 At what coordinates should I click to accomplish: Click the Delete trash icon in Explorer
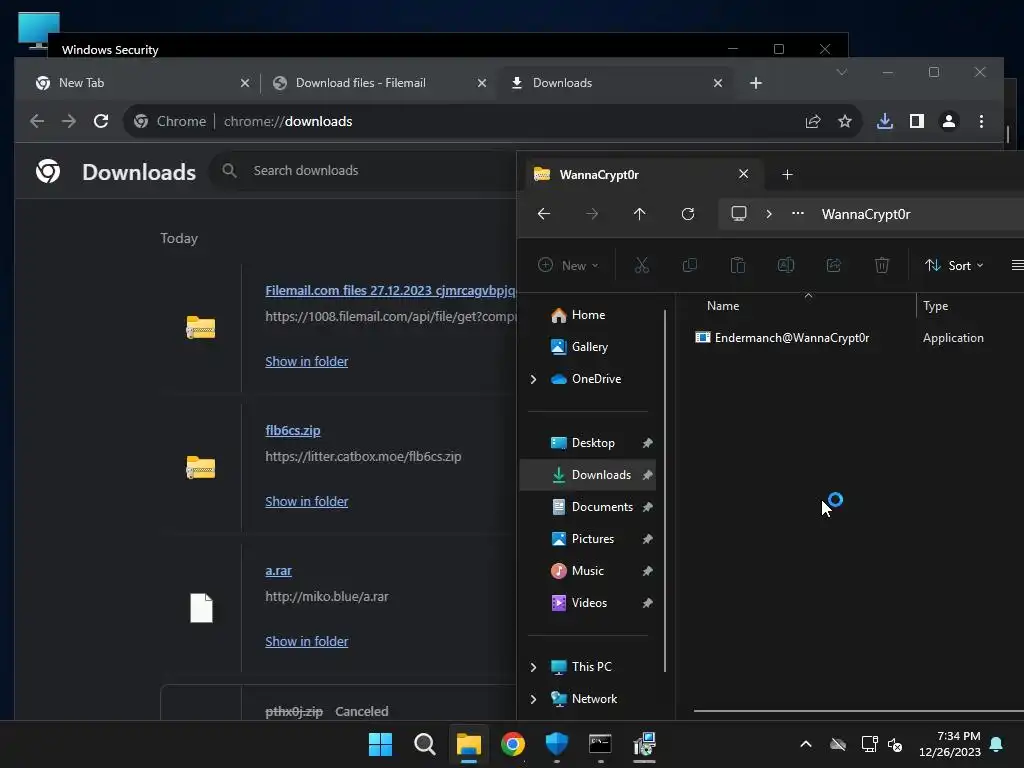pyautogui.click(x=882, y=265)
